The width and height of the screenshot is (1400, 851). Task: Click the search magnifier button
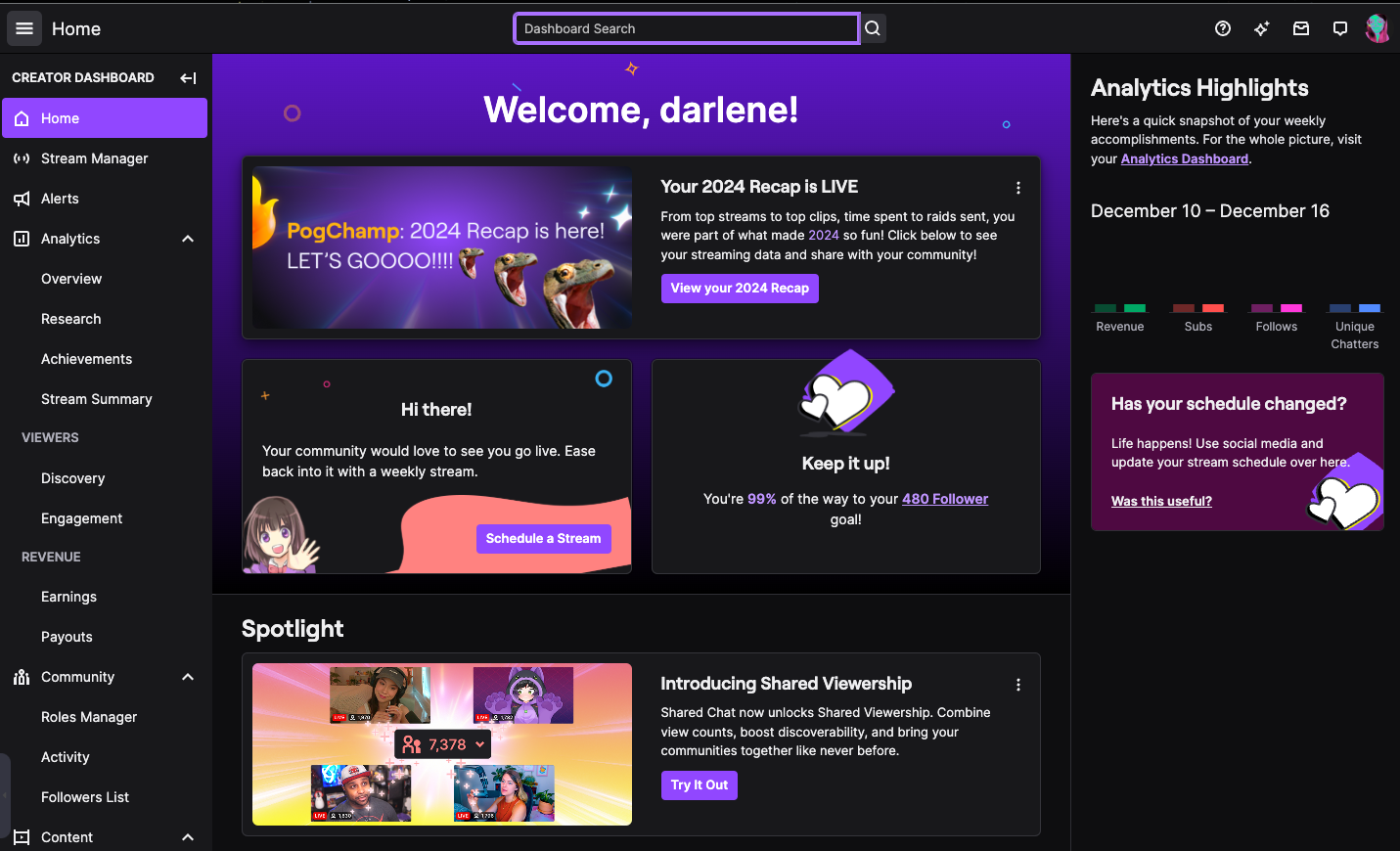[x=873, y=28]
